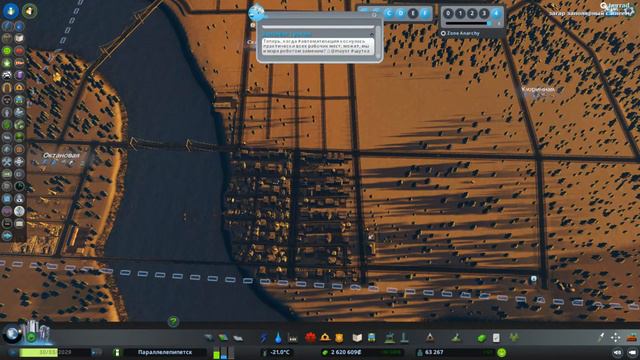Click the purple cylinder sidebar icon
Viewport: 640px width, 360px height.
click(19, 75)
